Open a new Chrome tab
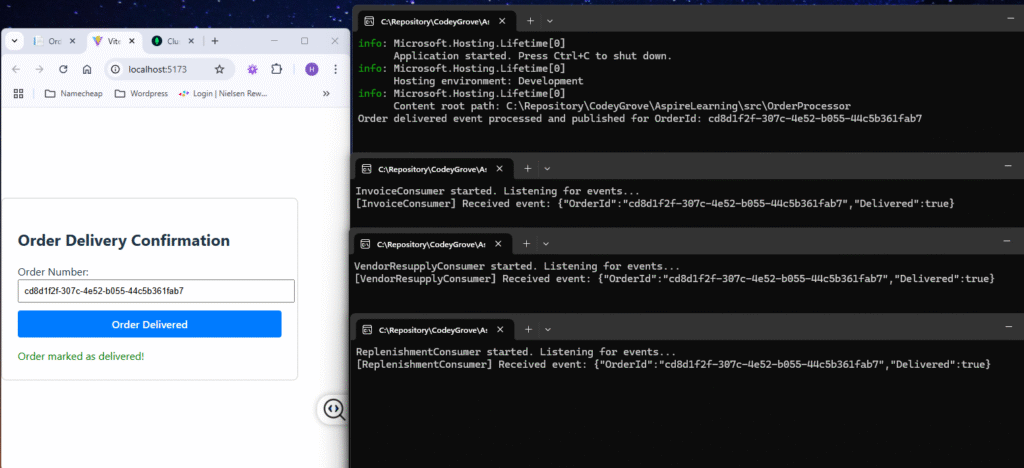The image size is (1024, 468). click(215, 41)
